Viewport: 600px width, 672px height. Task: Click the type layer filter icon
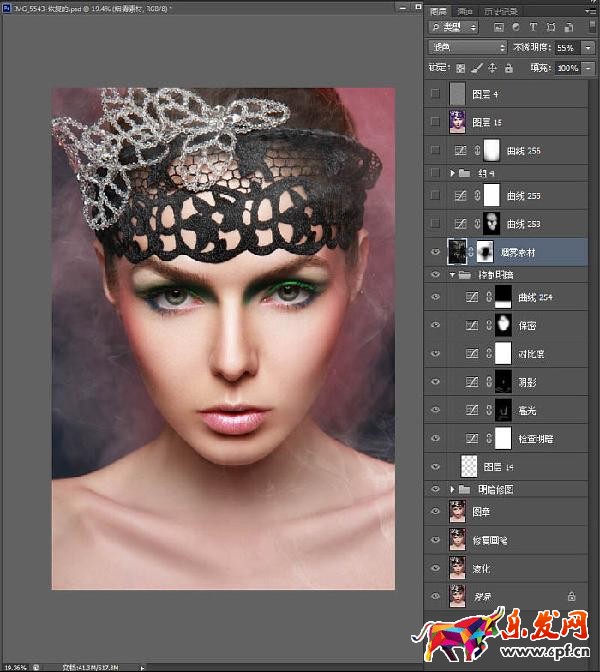point(532,27)
